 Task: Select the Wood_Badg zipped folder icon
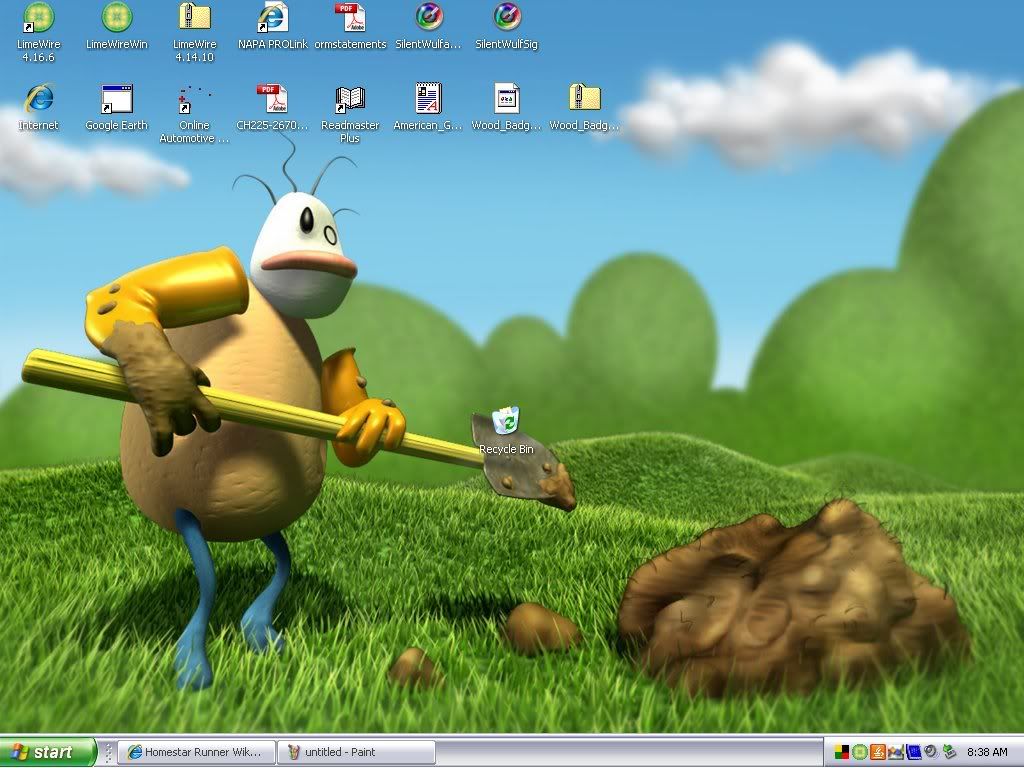(x=584, y=99)
